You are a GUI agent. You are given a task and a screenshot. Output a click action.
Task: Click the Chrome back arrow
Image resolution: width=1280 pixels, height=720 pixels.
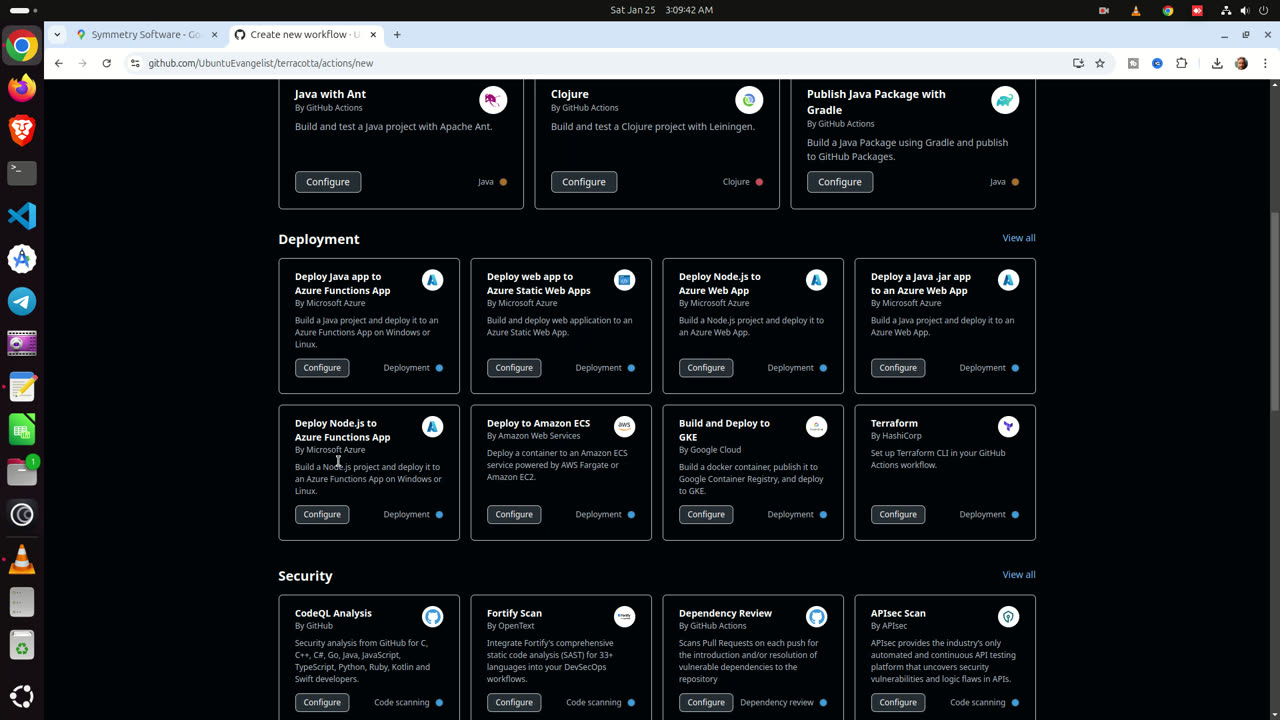point(59,63)
